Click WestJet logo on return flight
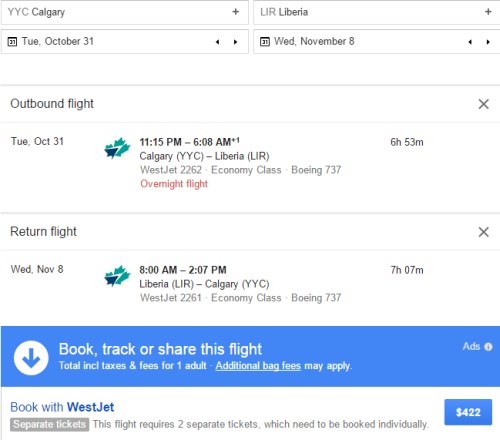This screenshot has width=500, height=440. [x=117, y=276]
